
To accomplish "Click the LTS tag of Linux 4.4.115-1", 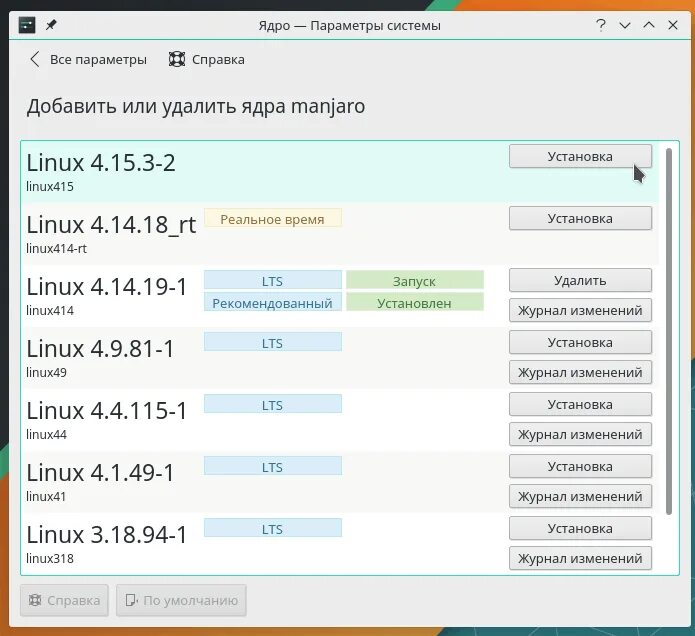I will (273, 406).
